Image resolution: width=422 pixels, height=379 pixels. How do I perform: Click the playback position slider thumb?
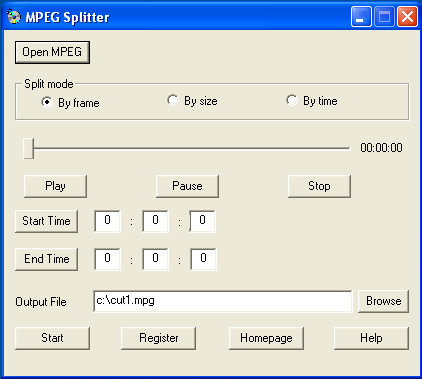pyautogui.click(x=29, y=148)
